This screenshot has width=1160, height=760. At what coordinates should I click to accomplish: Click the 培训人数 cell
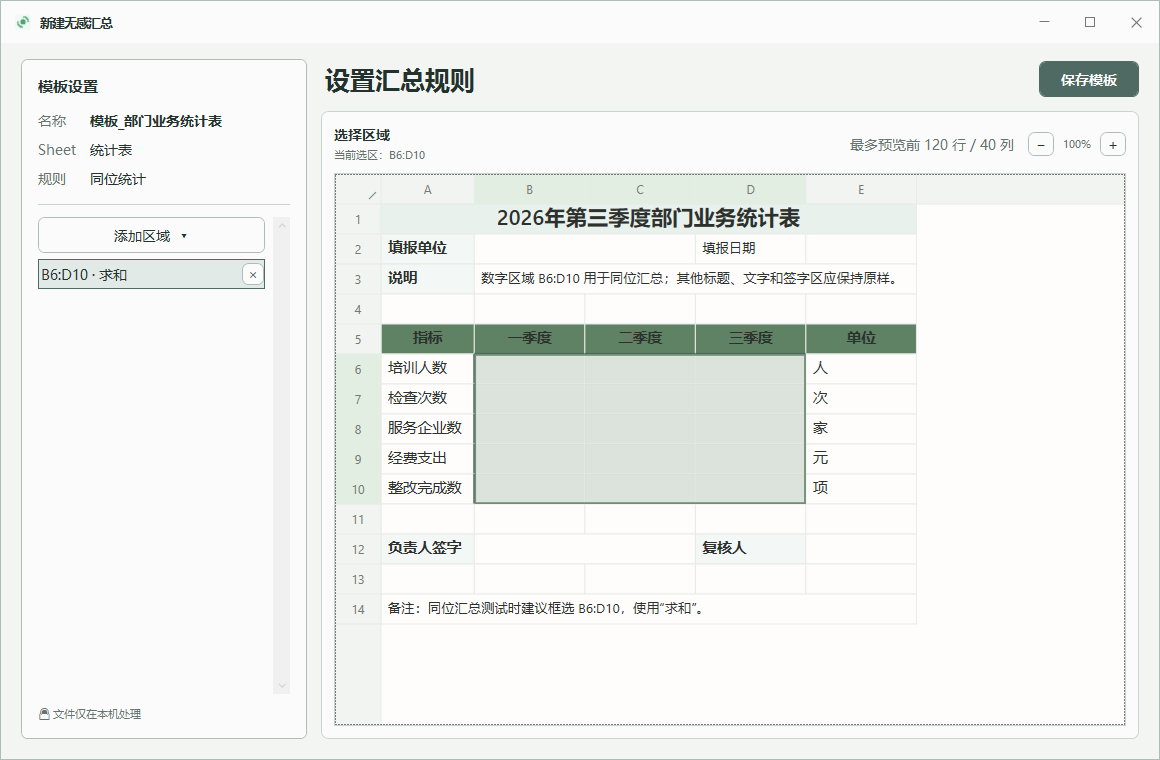pyautogui.click(x=428, y=369)
